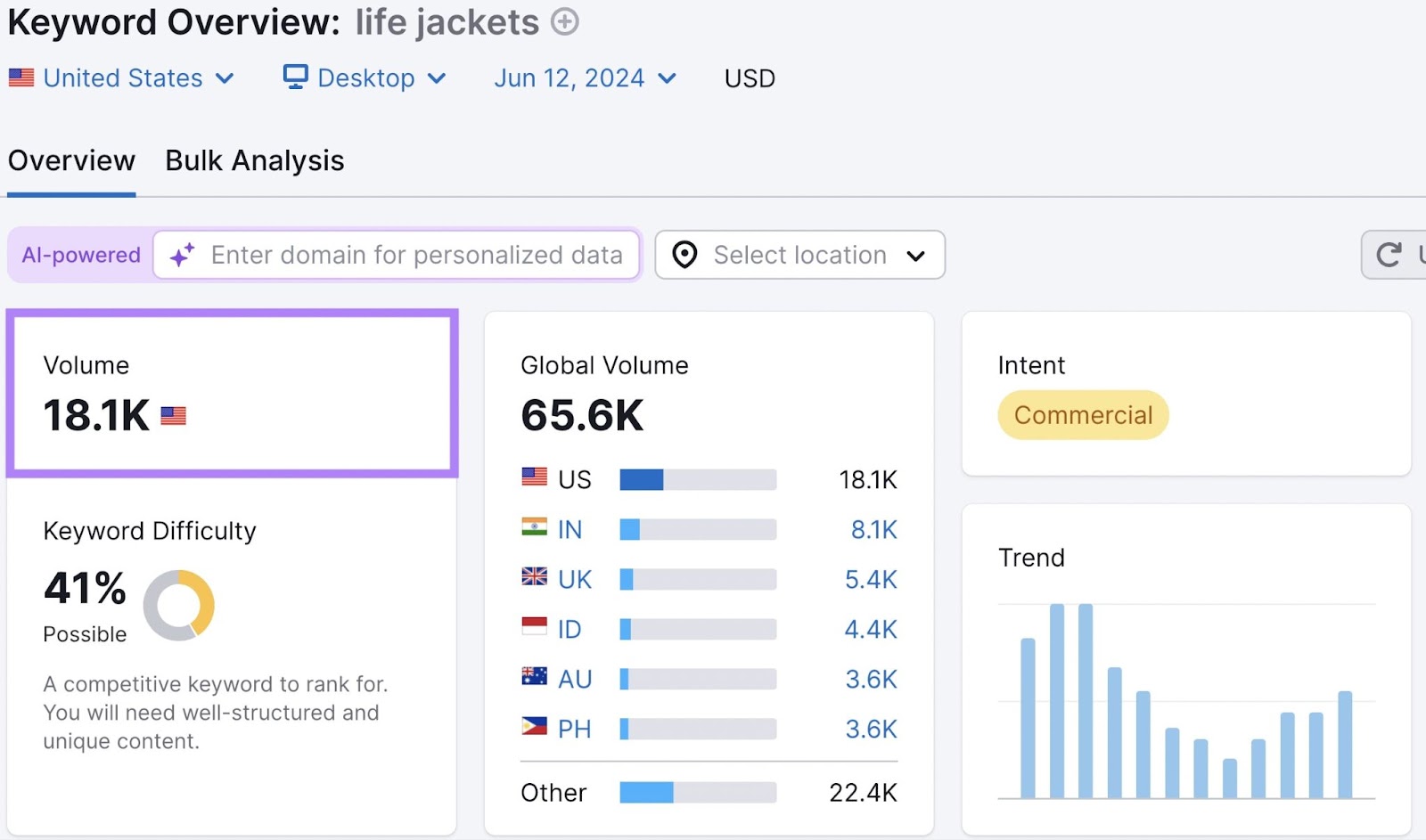
Task: Click the Commercial intent badge
Action: point(1083,415)
